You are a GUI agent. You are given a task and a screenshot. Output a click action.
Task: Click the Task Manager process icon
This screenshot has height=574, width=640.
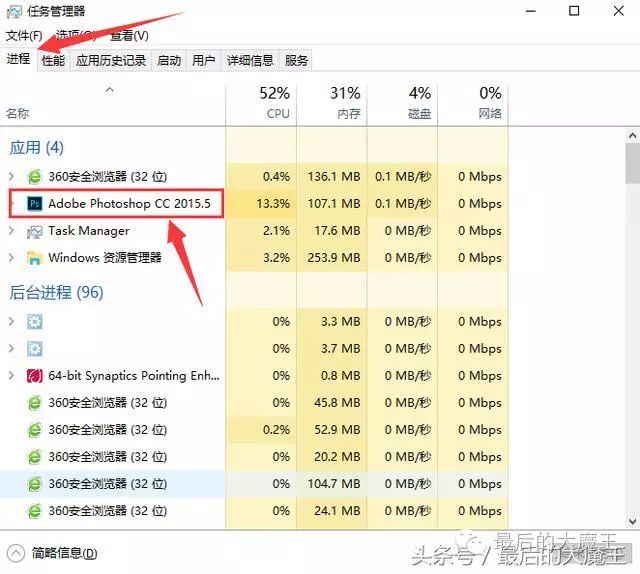[35, 231]
